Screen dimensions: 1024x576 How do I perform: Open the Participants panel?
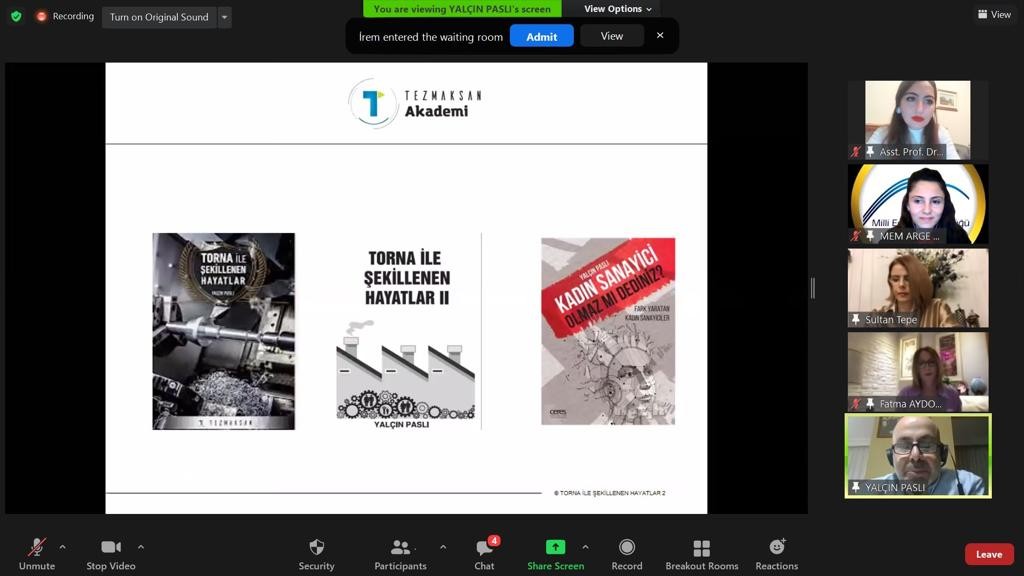pyautogui.click(x=400, y=554)
